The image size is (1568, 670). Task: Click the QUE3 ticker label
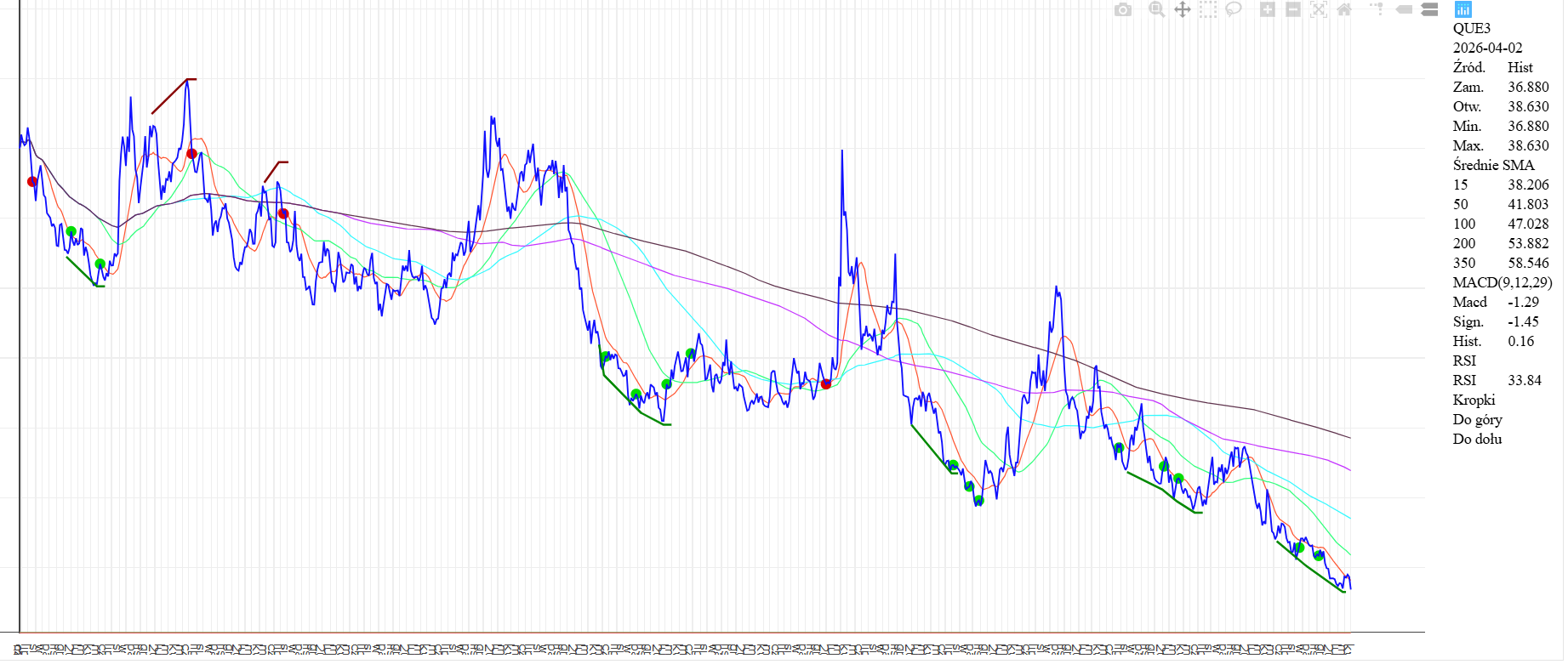(x=1471, y=28)
